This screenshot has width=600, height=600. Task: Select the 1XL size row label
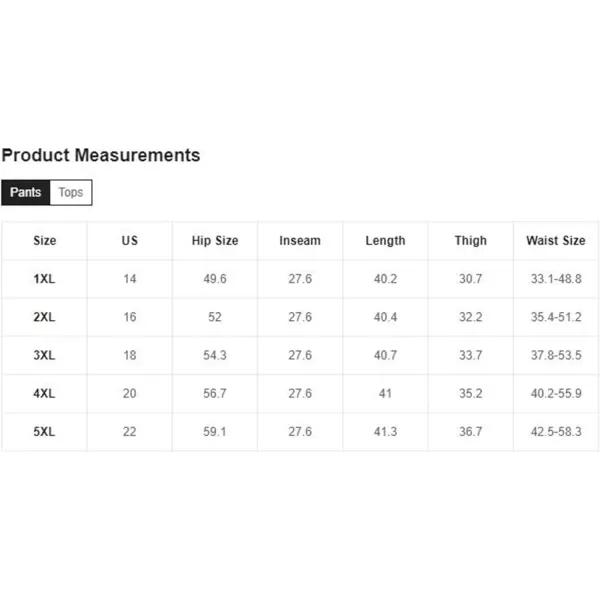(44, 279)
